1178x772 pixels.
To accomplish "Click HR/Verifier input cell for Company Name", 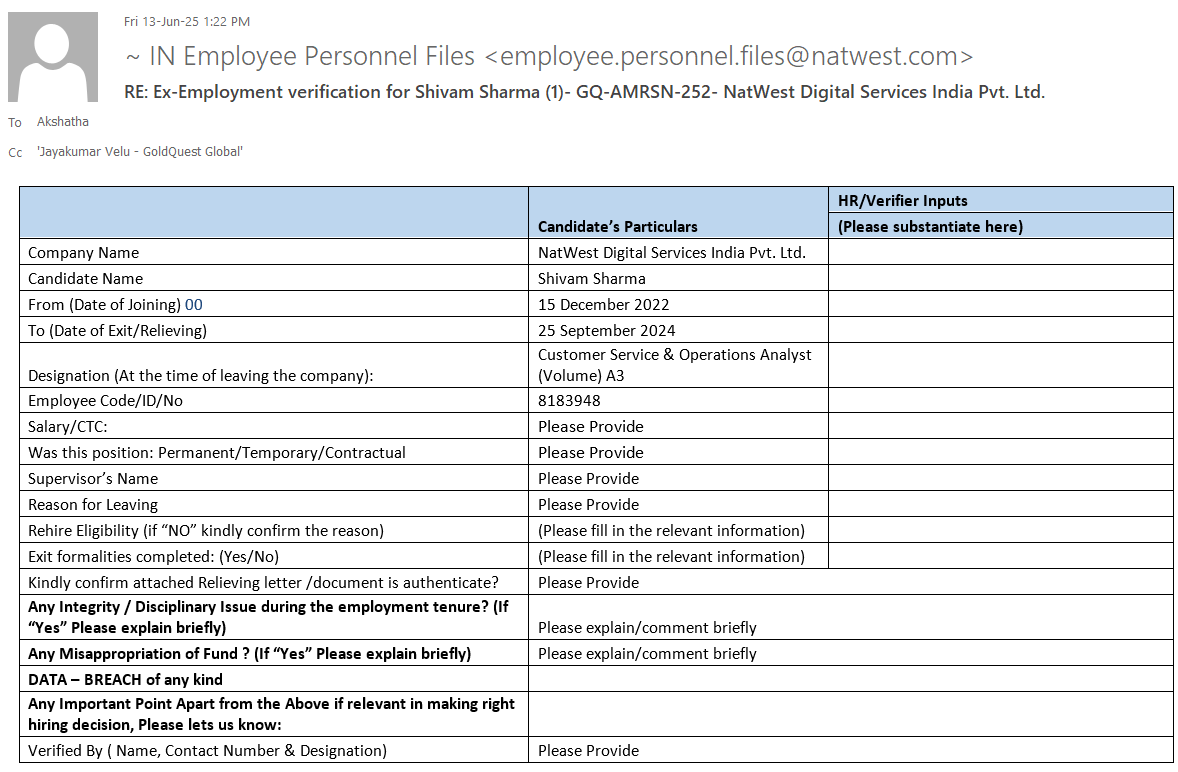I will pyautogui.click(x=1000, y=252).
